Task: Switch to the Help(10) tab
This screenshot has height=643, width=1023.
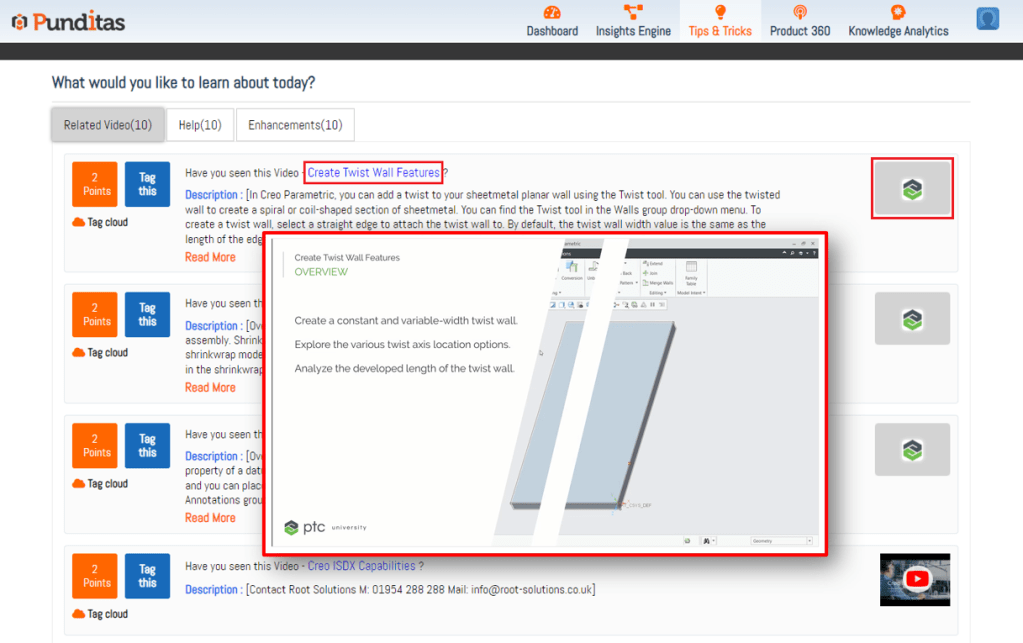Action: coord(200,125)
